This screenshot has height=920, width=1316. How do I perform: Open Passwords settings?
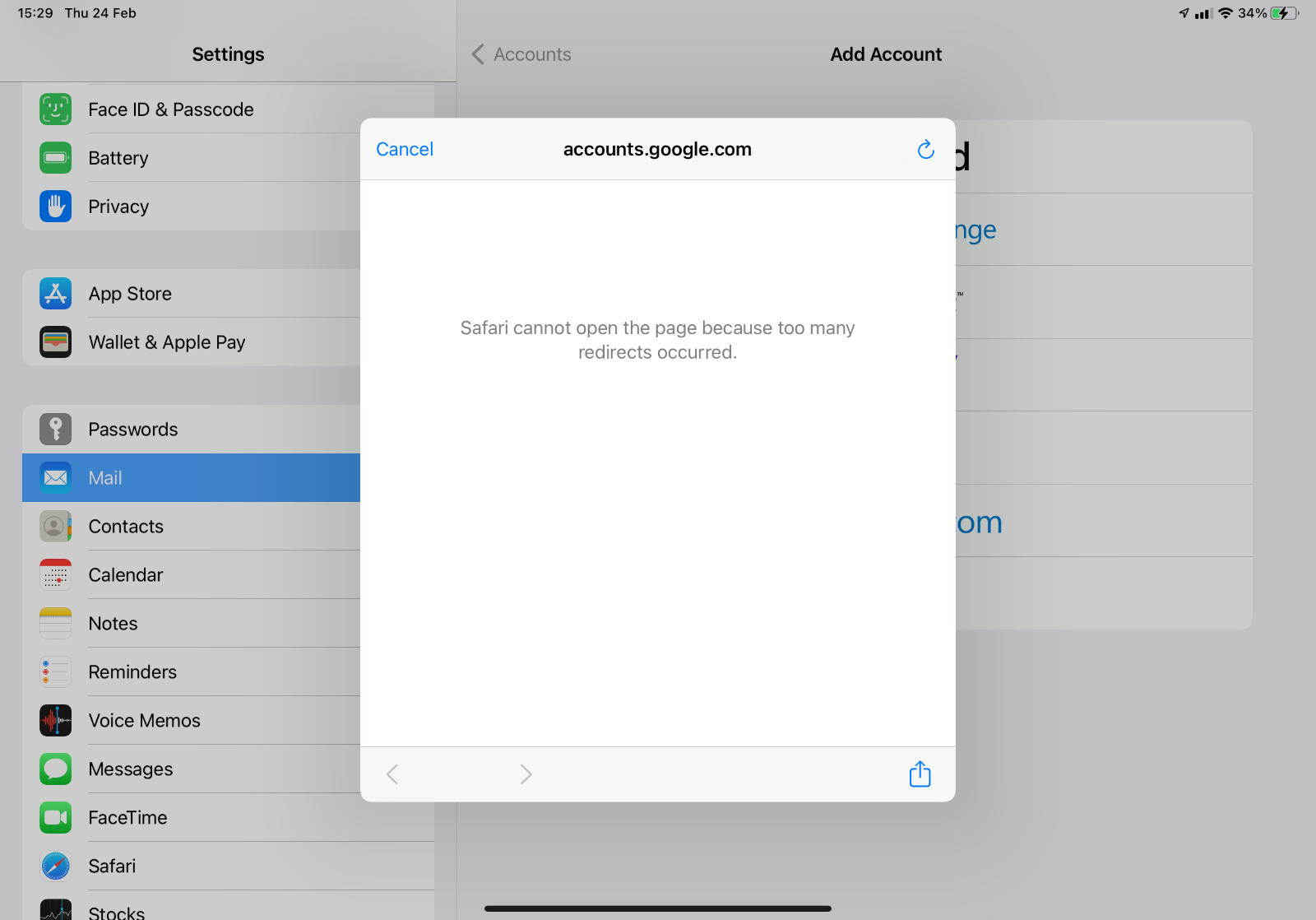pos(191,430)
